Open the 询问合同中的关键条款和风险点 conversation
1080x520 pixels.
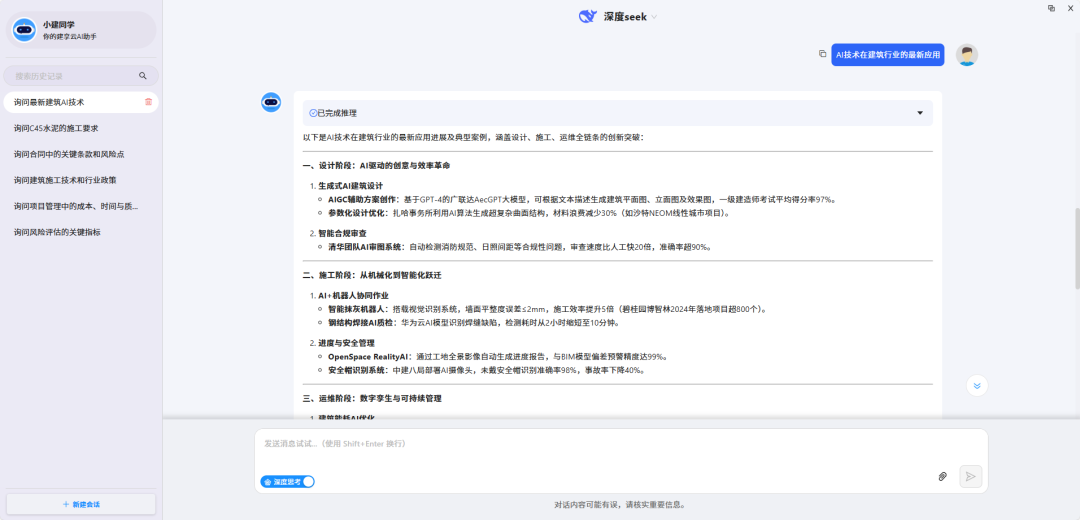pyautogui.click(x=69, y=154)
